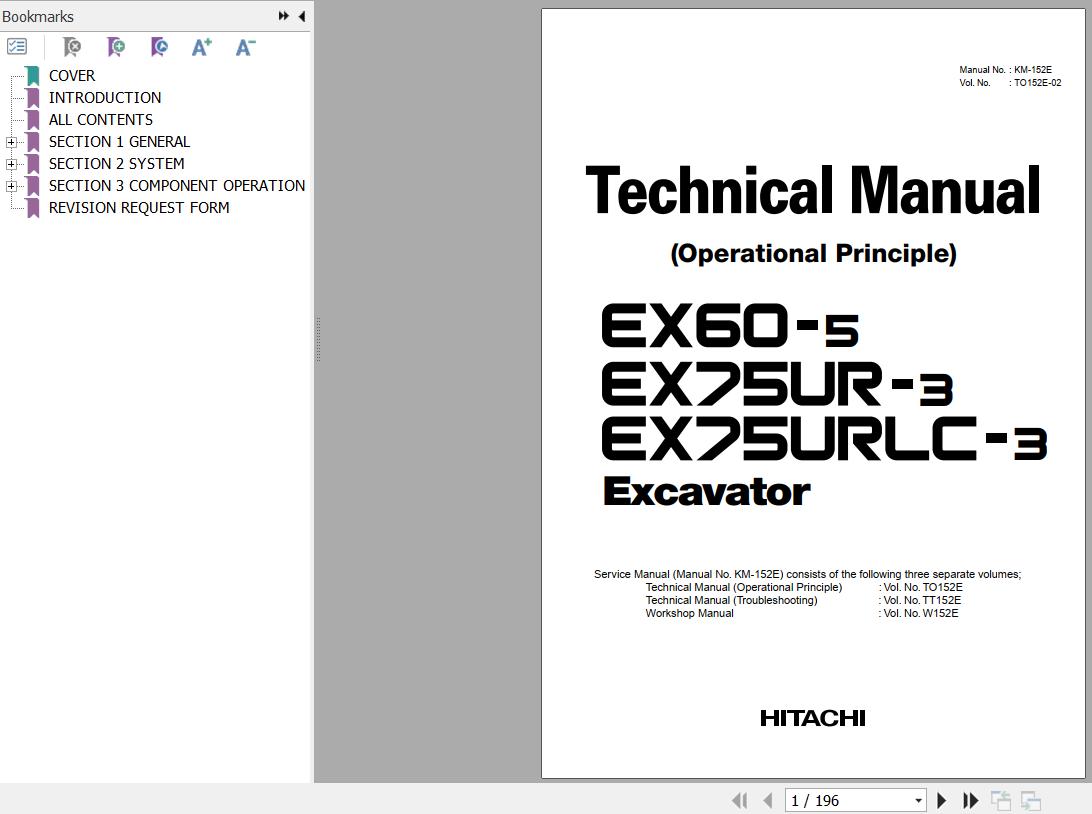Click the EX75UR-3 model name
The image size is (1092, 814).
tap(777, 383)
